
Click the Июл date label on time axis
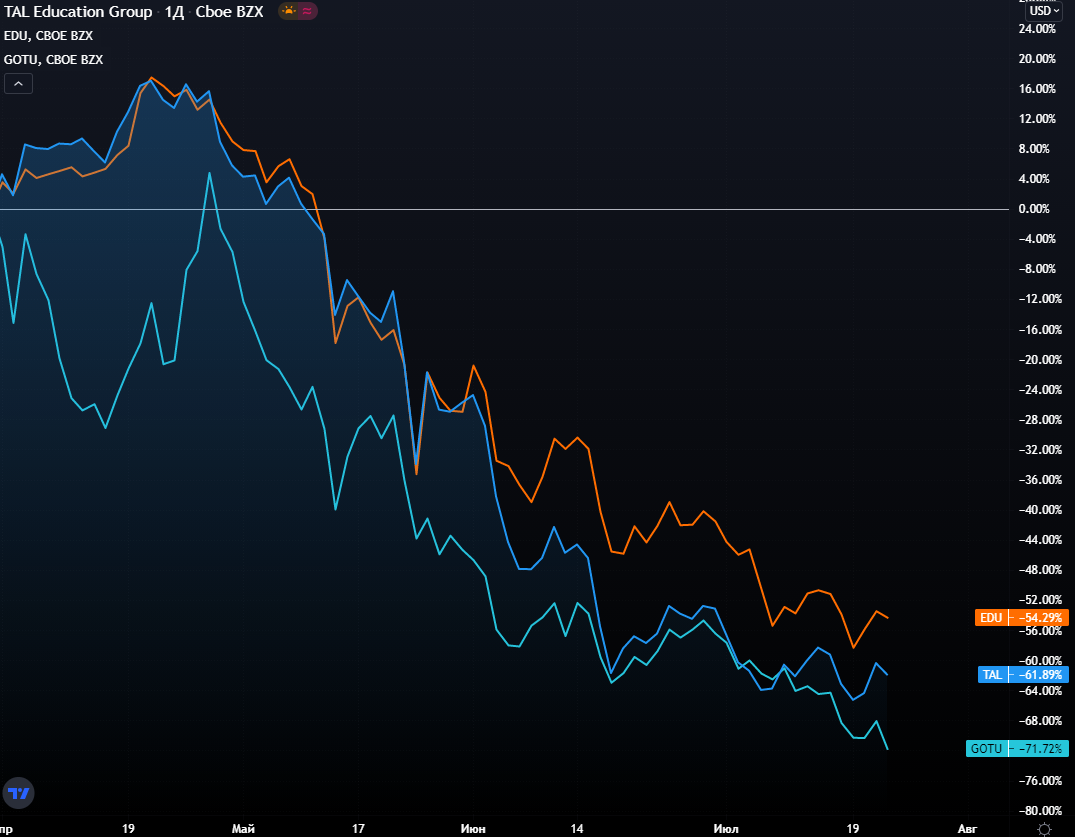[x=726, y=829]
